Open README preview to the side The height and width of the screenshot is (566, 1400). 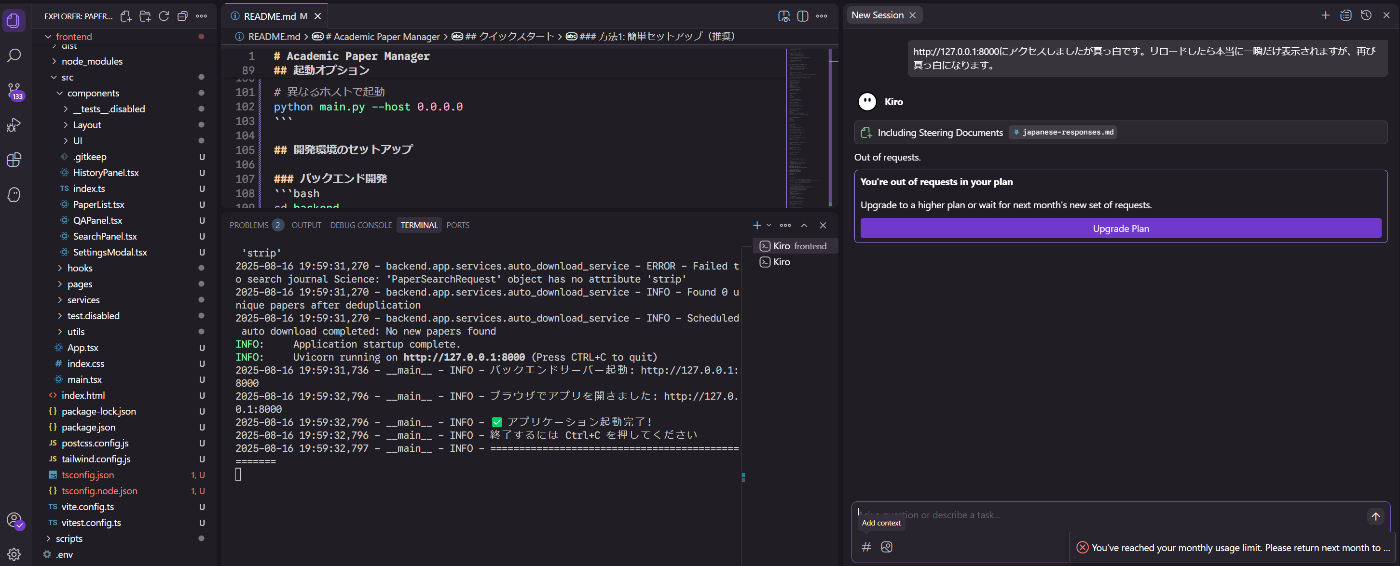(x=785, y=16)
